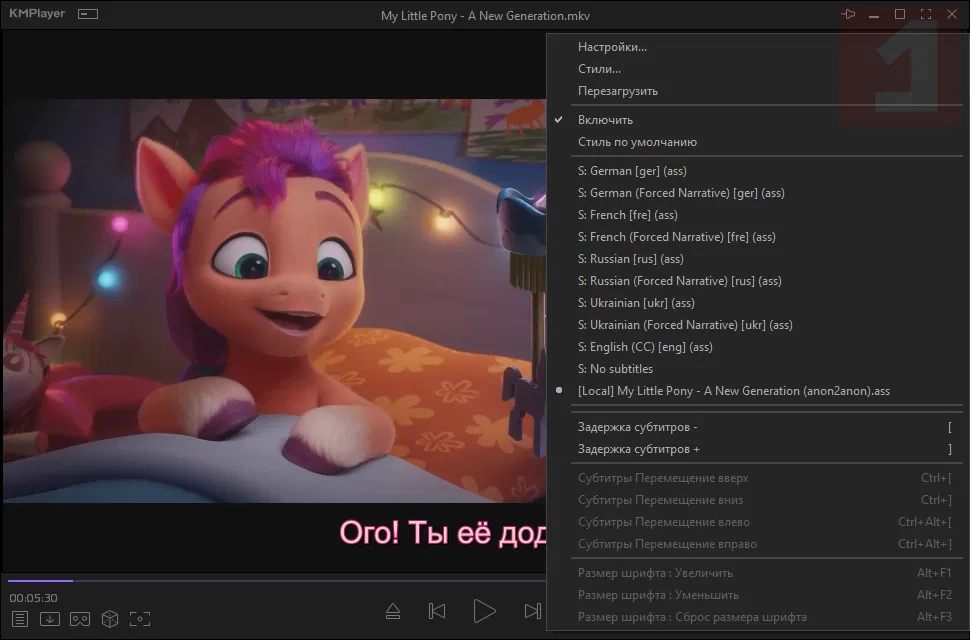The width and height of the screenshot is (970, 640).
Task: Select S: English (CC) [eng] subtitle track
Action: click(x=755, y=347)
